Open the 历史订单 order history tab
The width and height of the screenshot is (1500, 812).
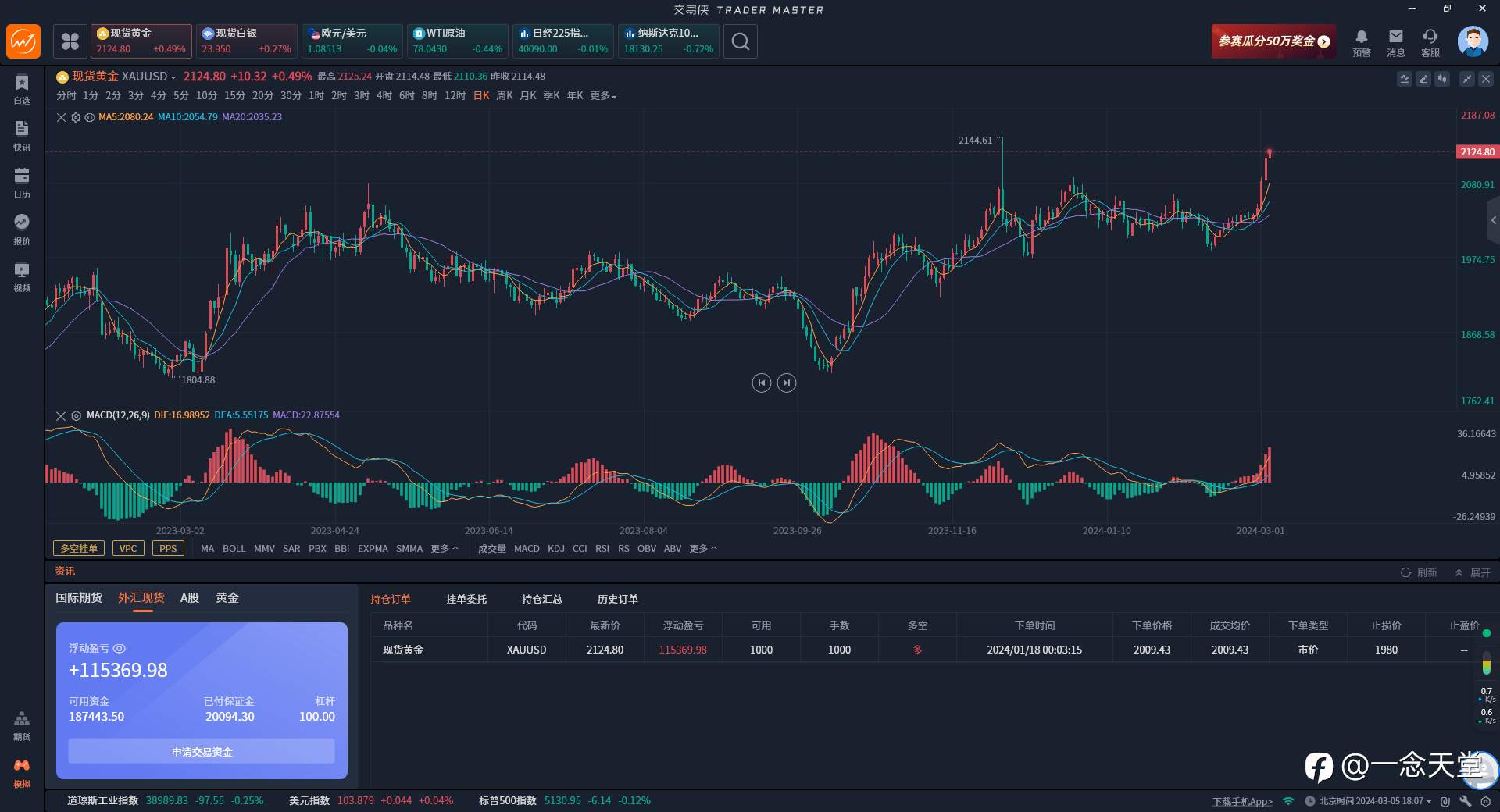coord(618,599)
